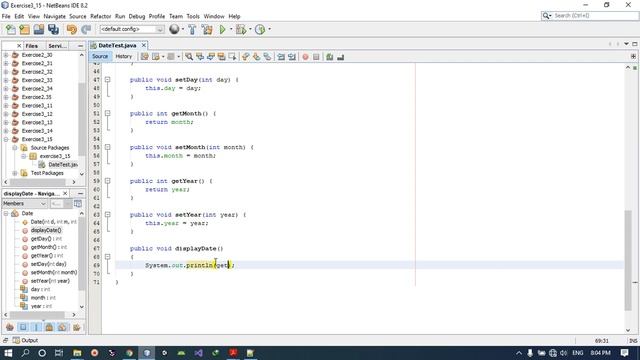This screenshot has width=640, height=360.
Task: Click the Shift Line Right icon
Action: click(291, 57)
